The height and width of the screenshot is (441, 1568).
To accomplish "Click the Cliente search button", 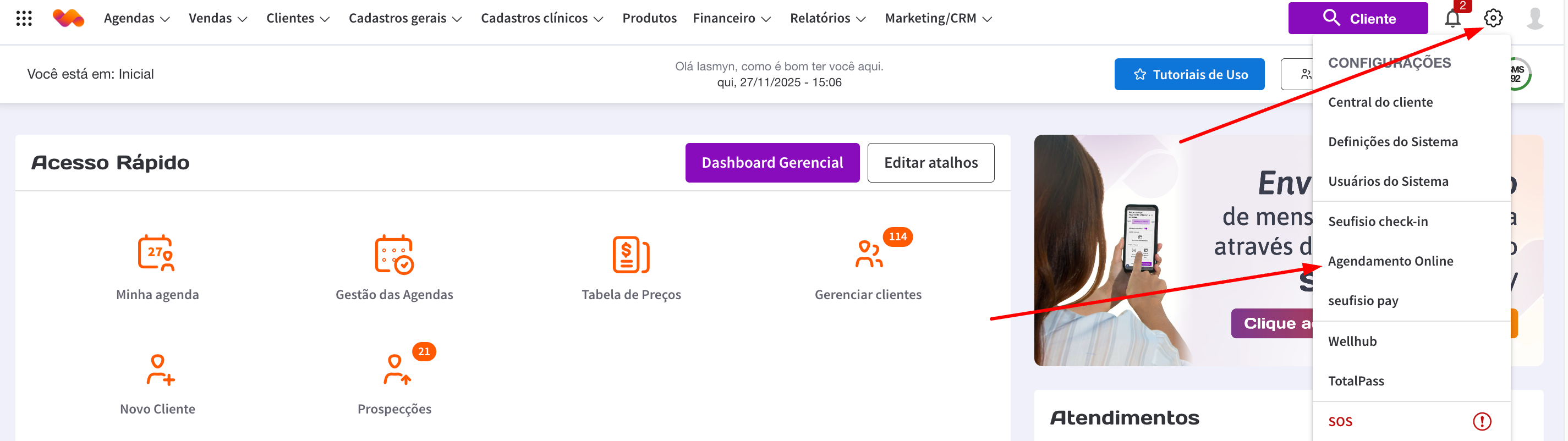I will coord(1357,18).
